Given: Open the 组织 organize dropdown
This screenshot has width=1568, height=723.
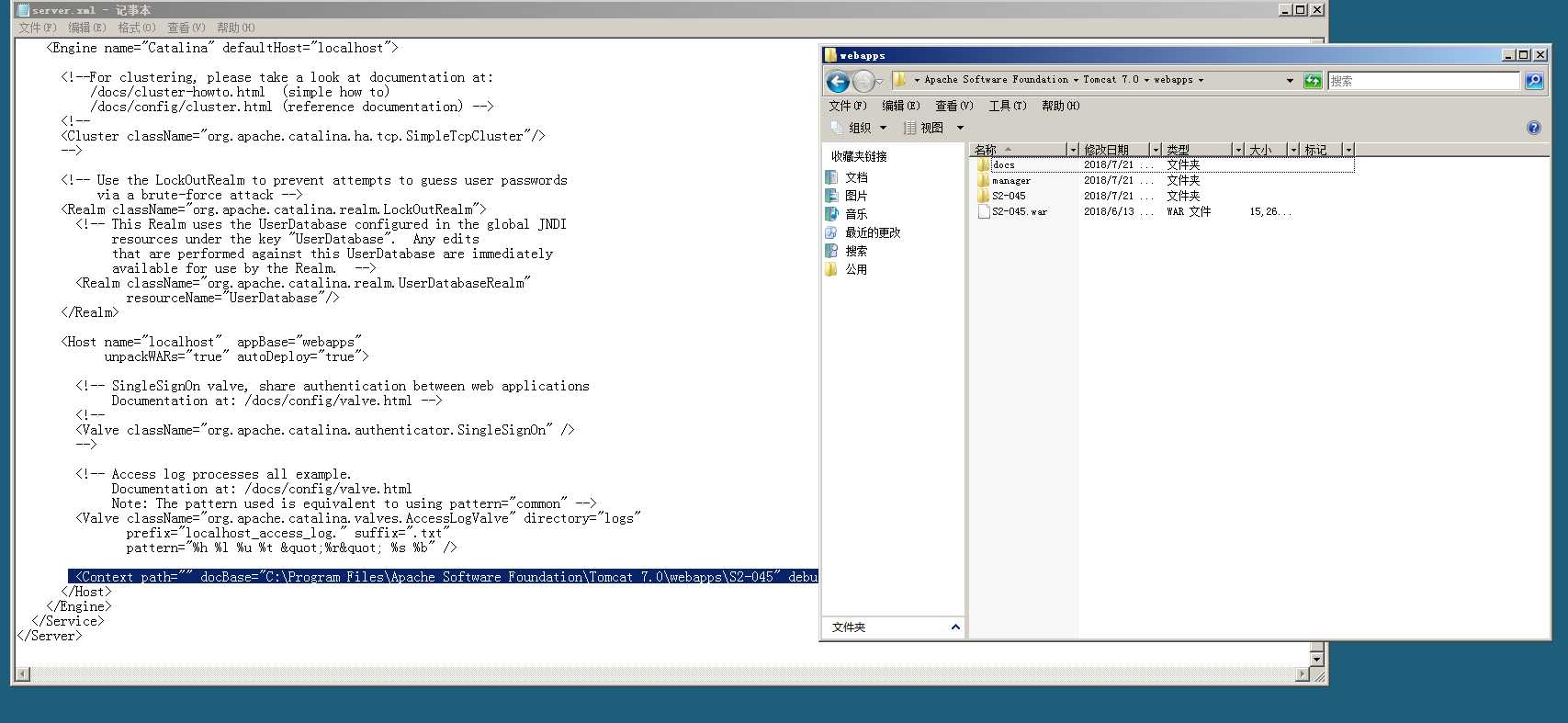Looking at the screenshot, I should [859, 128].
